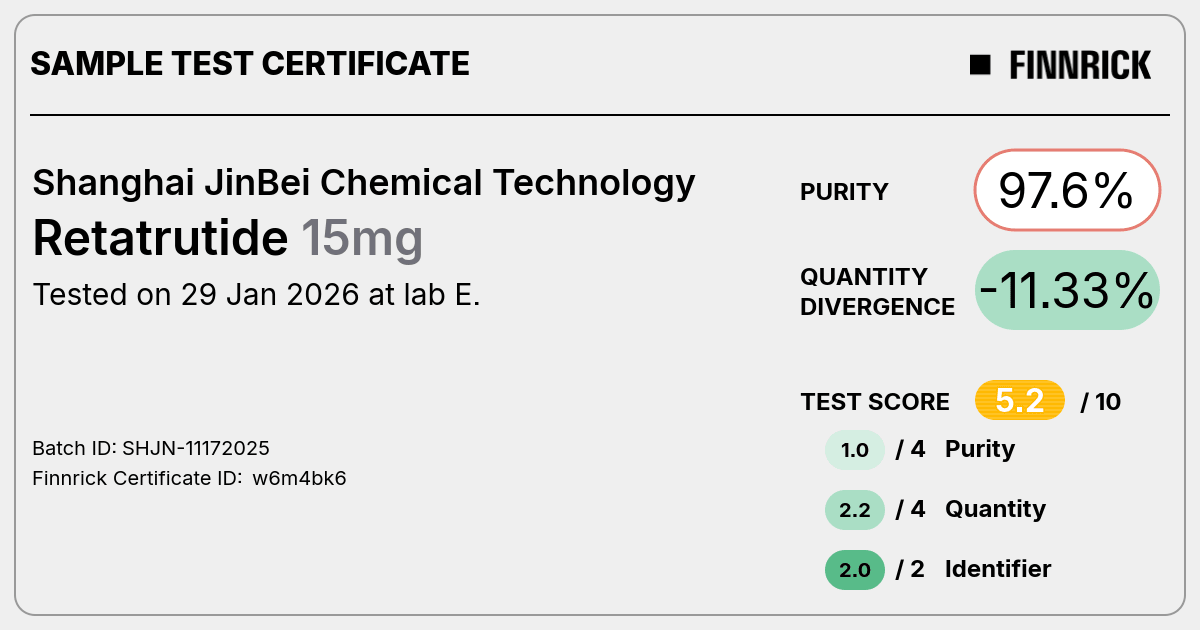Click the Quantity score row label

click(995, 509)
